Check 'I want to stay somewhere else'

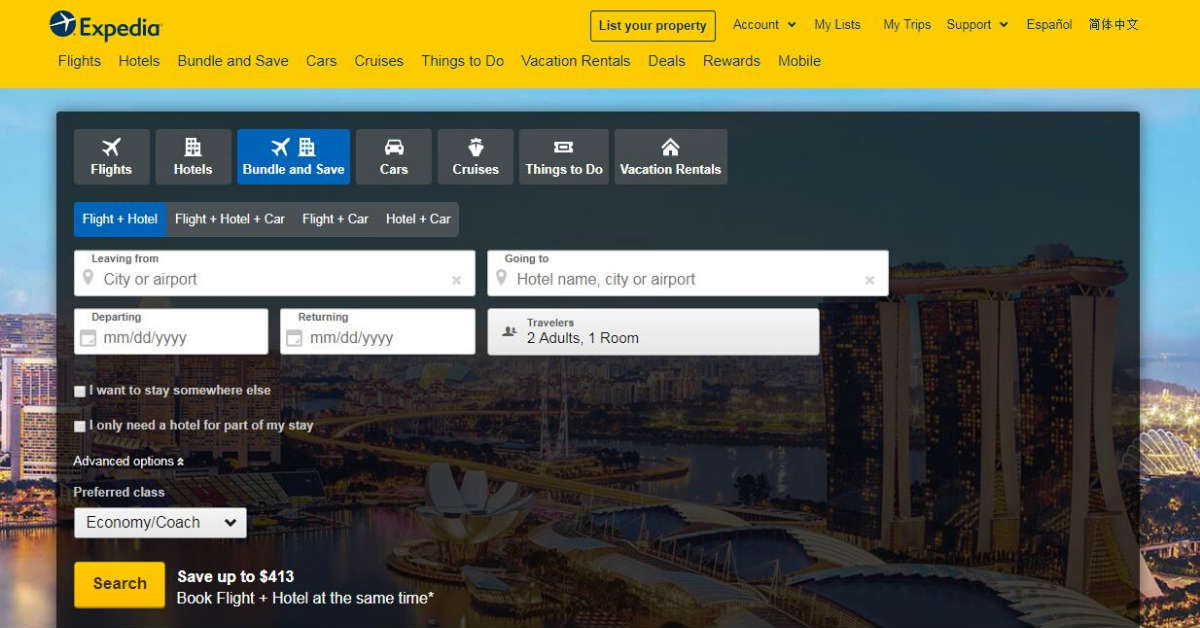click(80, 391)
